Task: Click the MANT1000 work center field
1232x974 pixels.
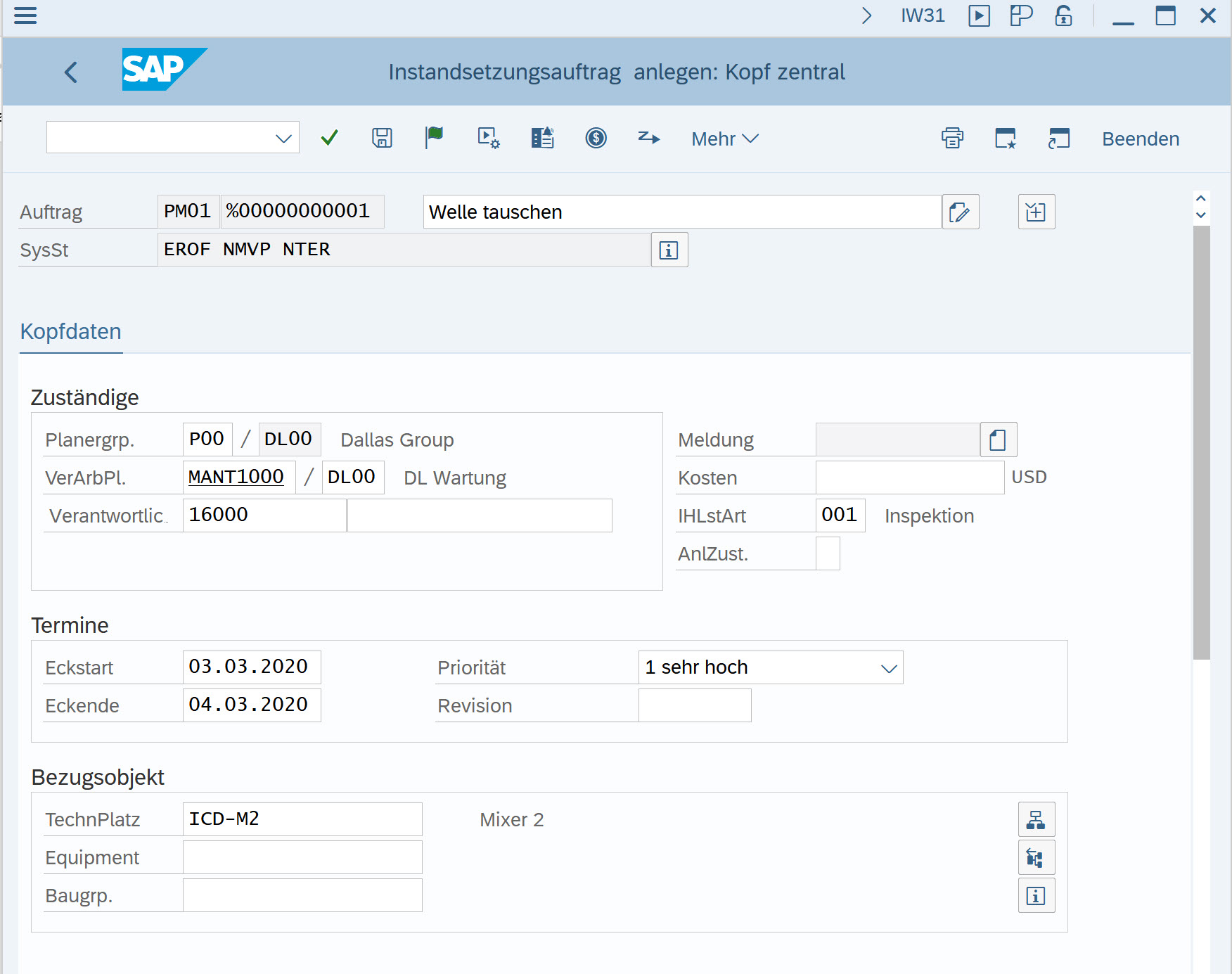Action: tap(238, 478)
